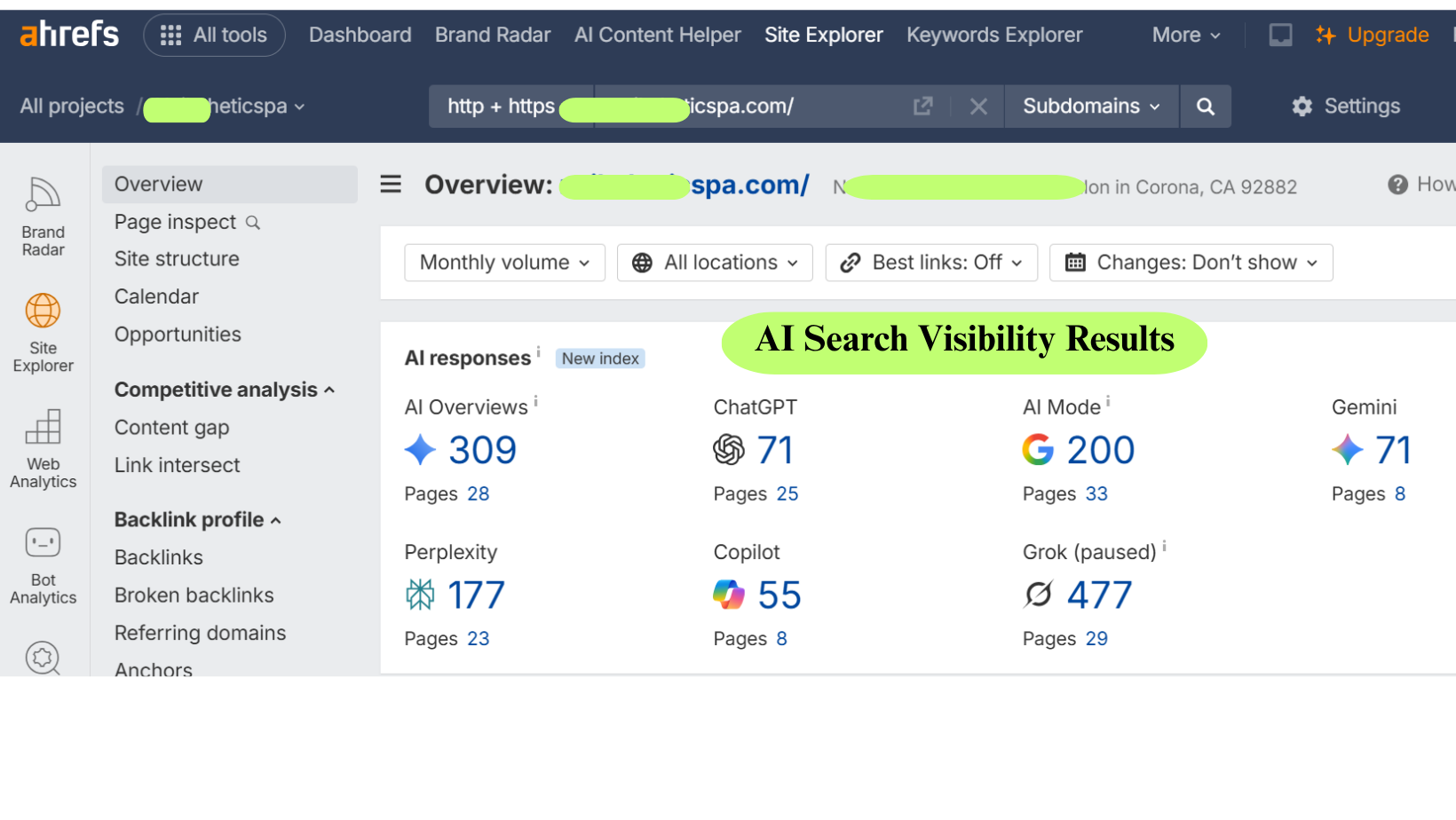Click the search magnifier button
The height and width of the screenshot is (820, 1456).
tap(1205, 106)
